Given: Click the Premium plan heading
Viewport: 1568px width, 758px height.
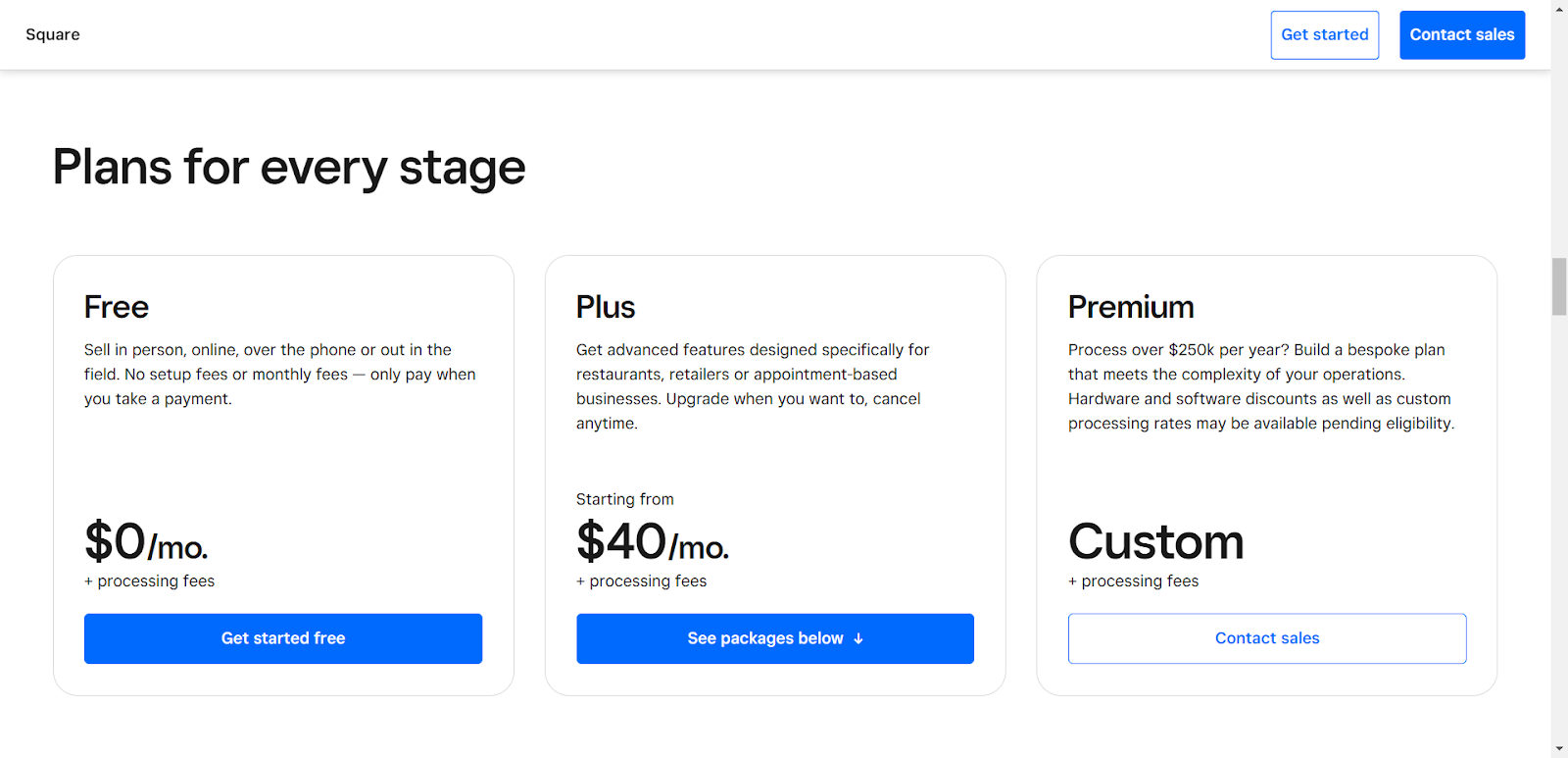Looking at the screenshot, I should [x=1131, y=307].
